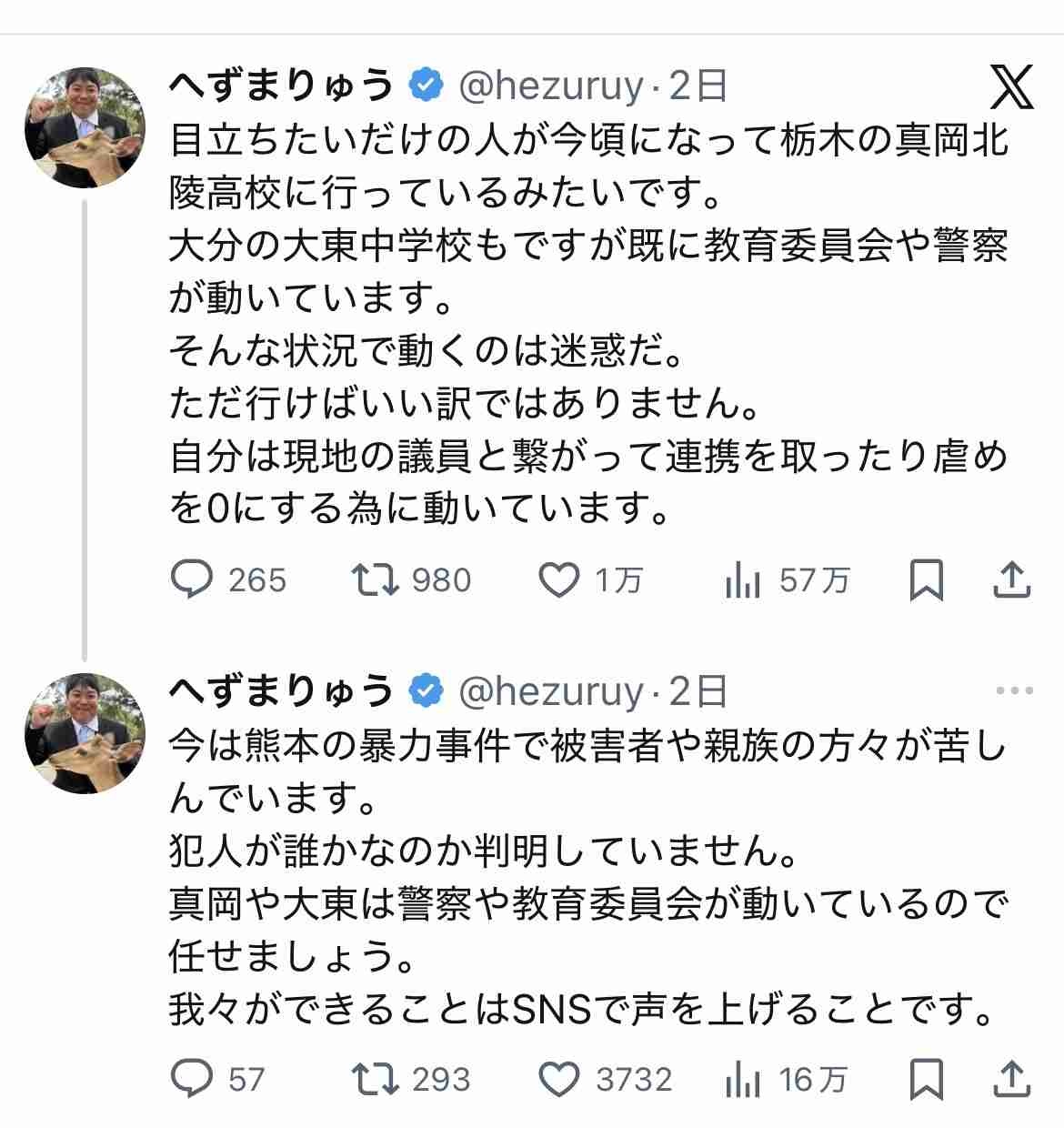This screenshot has height=1128, width=1064.
Task: Share the second tweet
Action: click(1010, 1079)
